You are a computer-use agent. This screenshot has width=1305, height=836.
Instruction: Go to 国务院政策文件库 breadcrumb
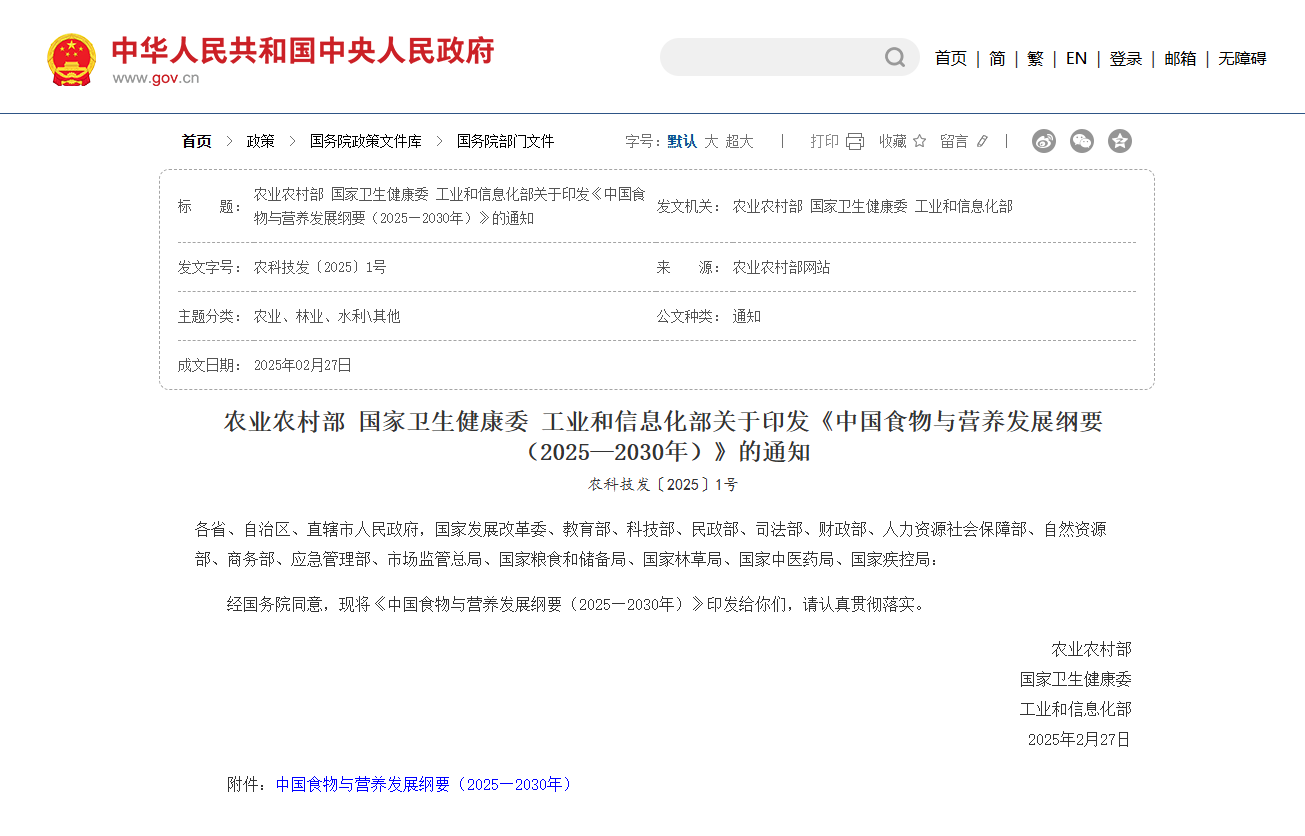pos(365,142)
